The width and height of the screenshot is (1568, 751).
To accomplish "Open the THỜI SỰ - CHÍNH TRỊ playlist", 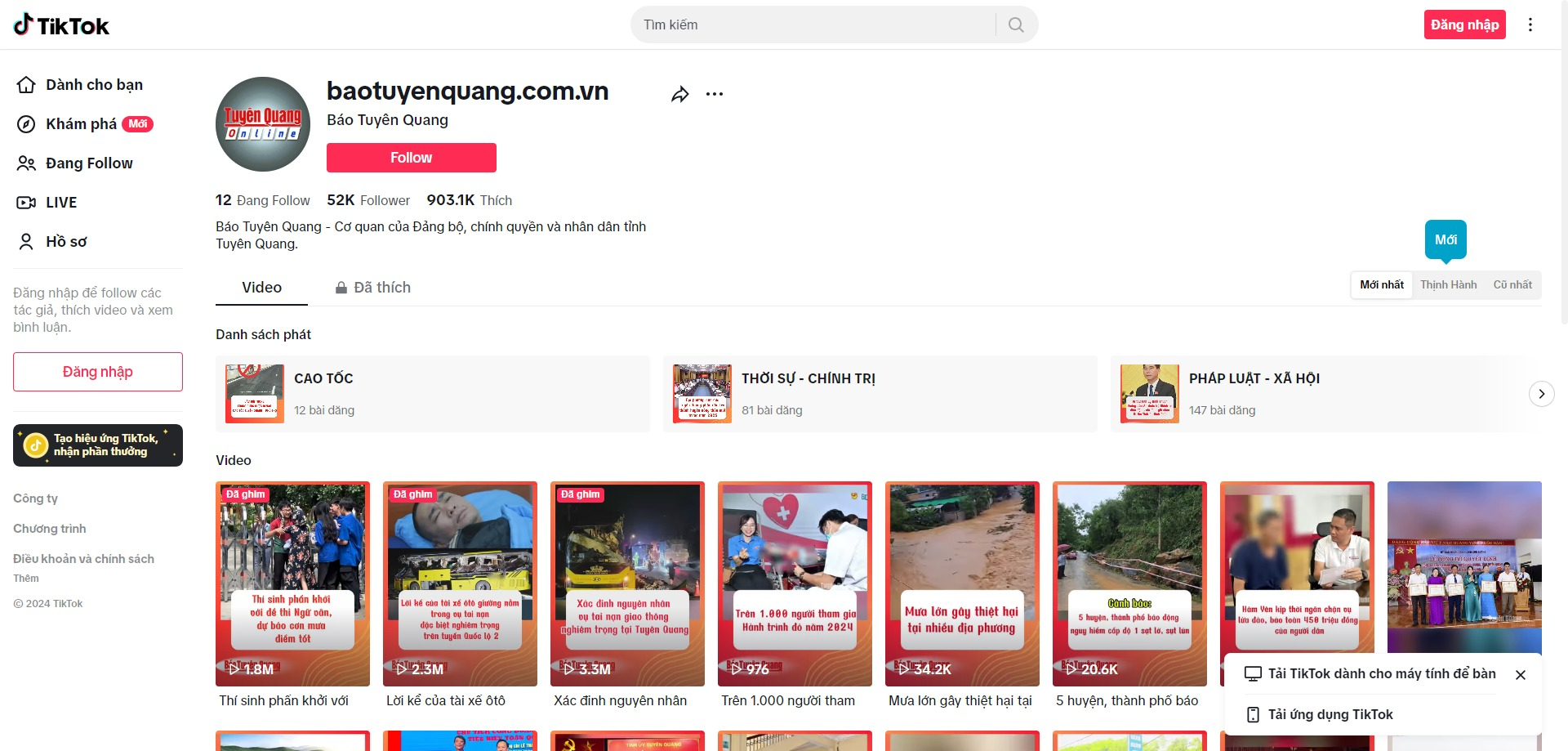I will click(880, 394).
